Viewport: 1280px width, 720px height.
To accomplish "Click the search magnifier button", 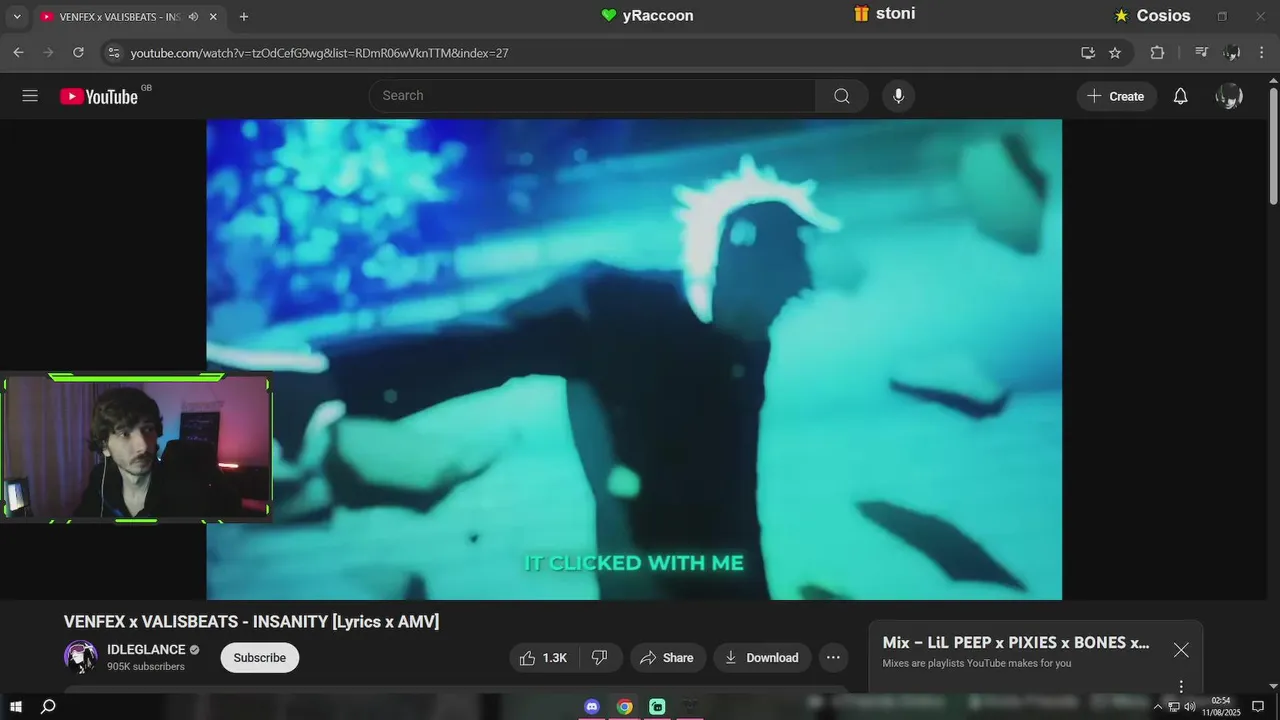I will click(x=842, y=96).
